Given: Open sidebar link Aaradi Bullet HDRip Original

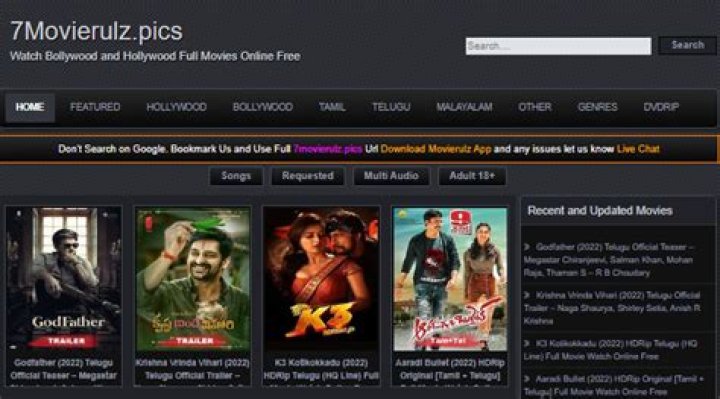Looking at the screenshot, I should pos(613,385).
